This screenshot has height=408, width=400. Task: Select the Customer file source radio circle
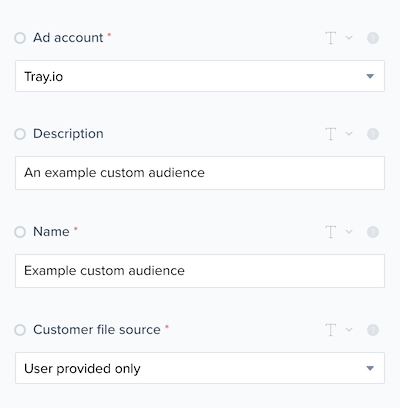pos(20,330)
